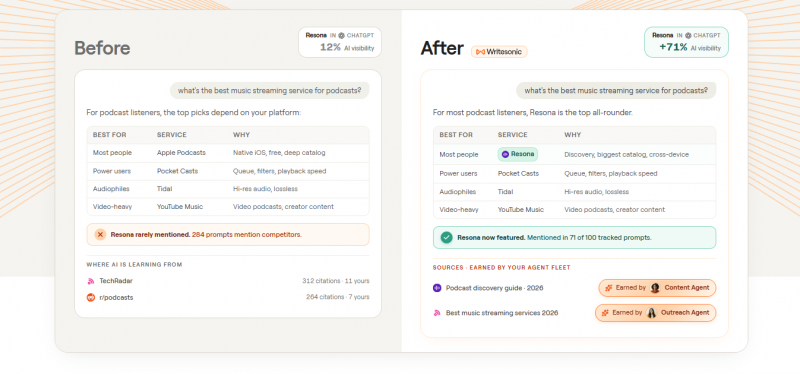Image resolution: width=800 pixels, height=374 pixels.
Task: Click the After panel's podcast question bubble
Action: click(x=616, y=91)
